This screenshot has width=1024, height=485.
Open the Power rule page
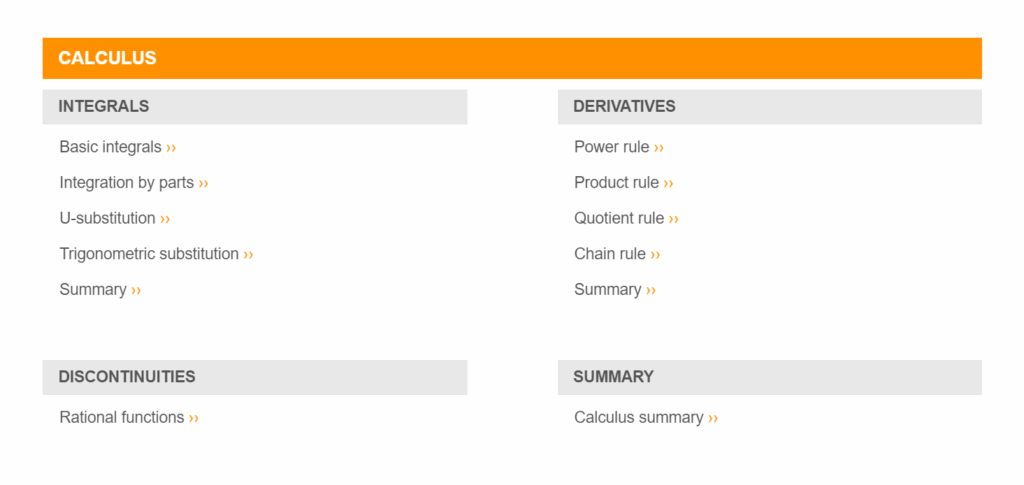click(x=611, y=147)
